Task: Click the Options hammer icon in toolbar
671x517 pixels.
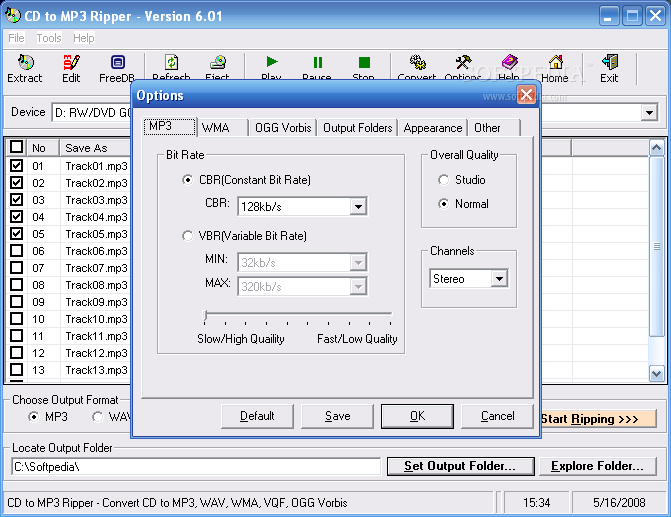Action: tap(463, 62)
